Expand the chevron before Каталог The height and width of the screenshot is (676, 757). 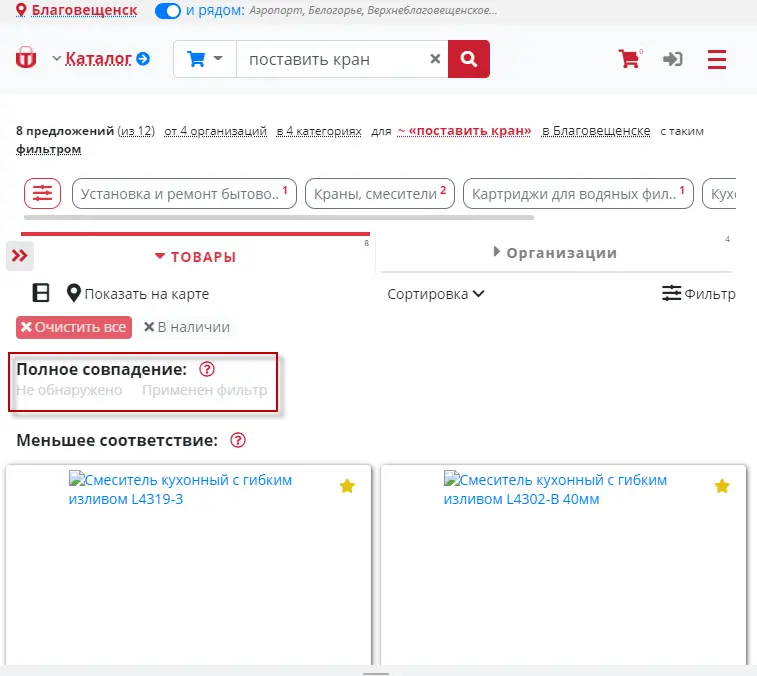pyautogui.click(x=56, y=58)
